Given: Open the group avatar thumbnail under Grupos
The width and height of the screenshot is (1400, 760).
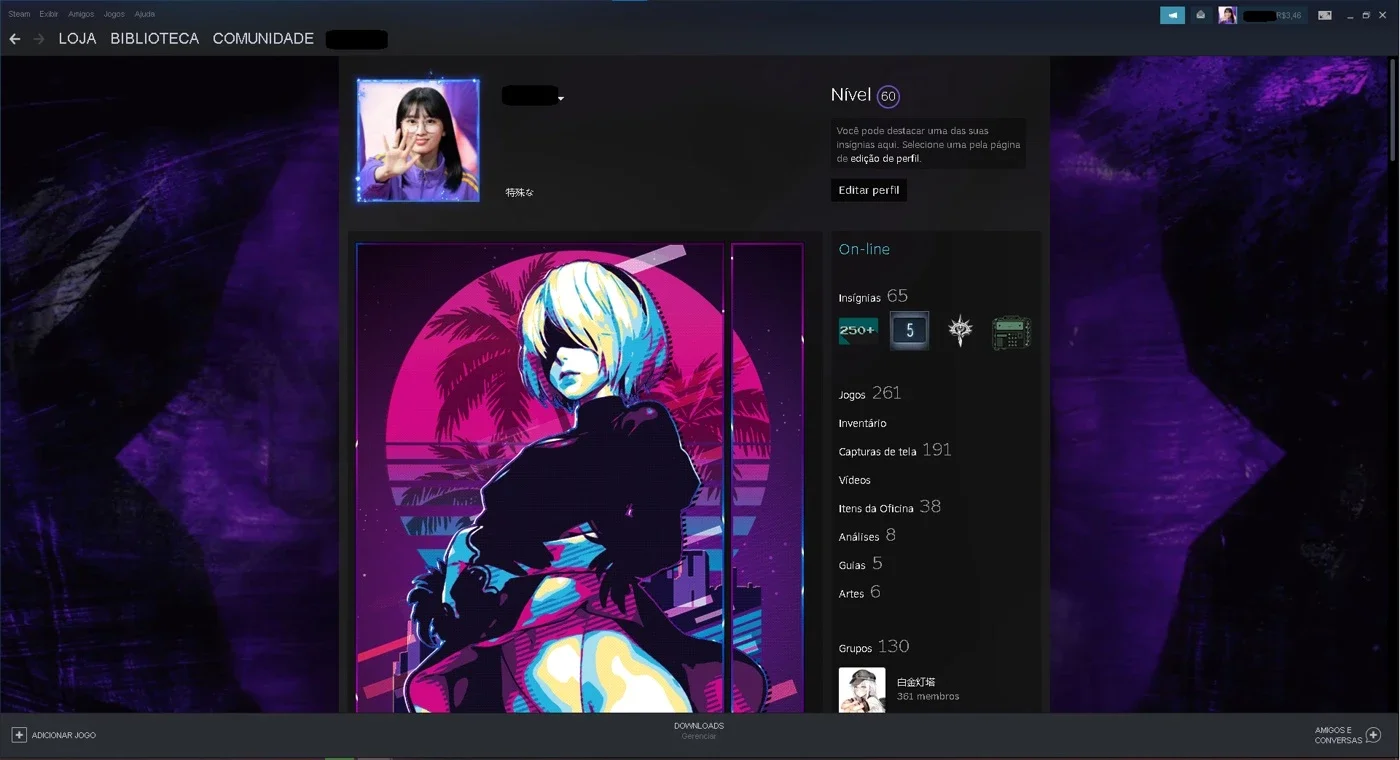Looking at the screenshot, I should [x=862, y=690].
